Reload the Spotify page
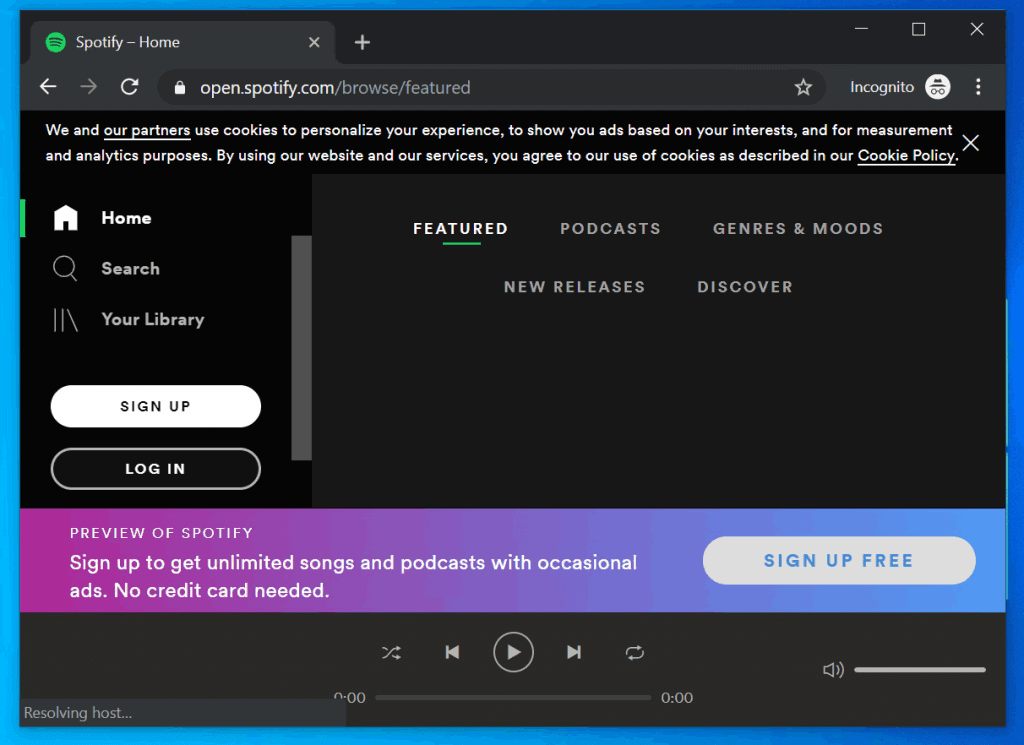1024x745 pixels. point(129,87)
